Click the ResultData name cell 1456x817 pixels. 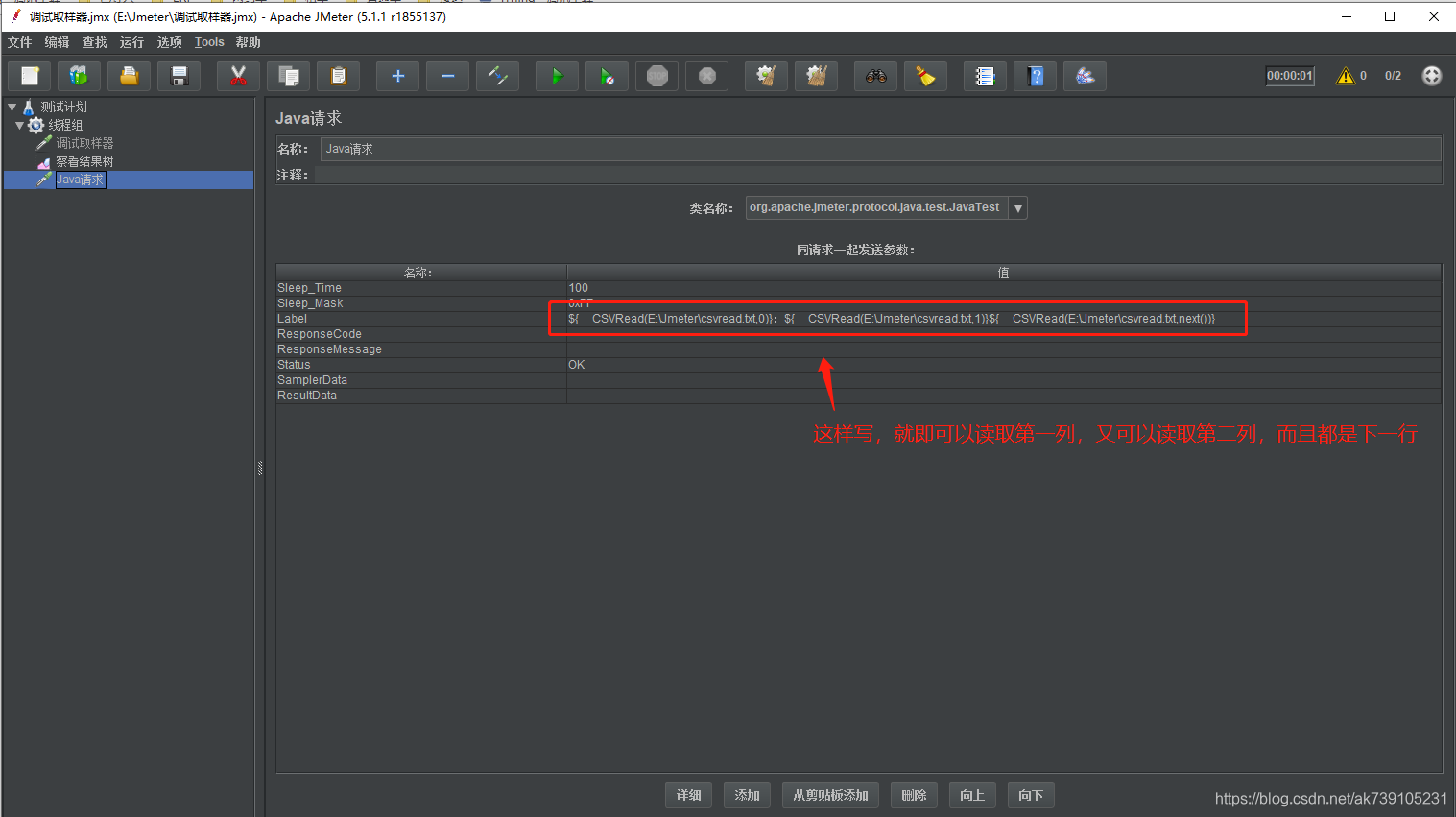421,396
